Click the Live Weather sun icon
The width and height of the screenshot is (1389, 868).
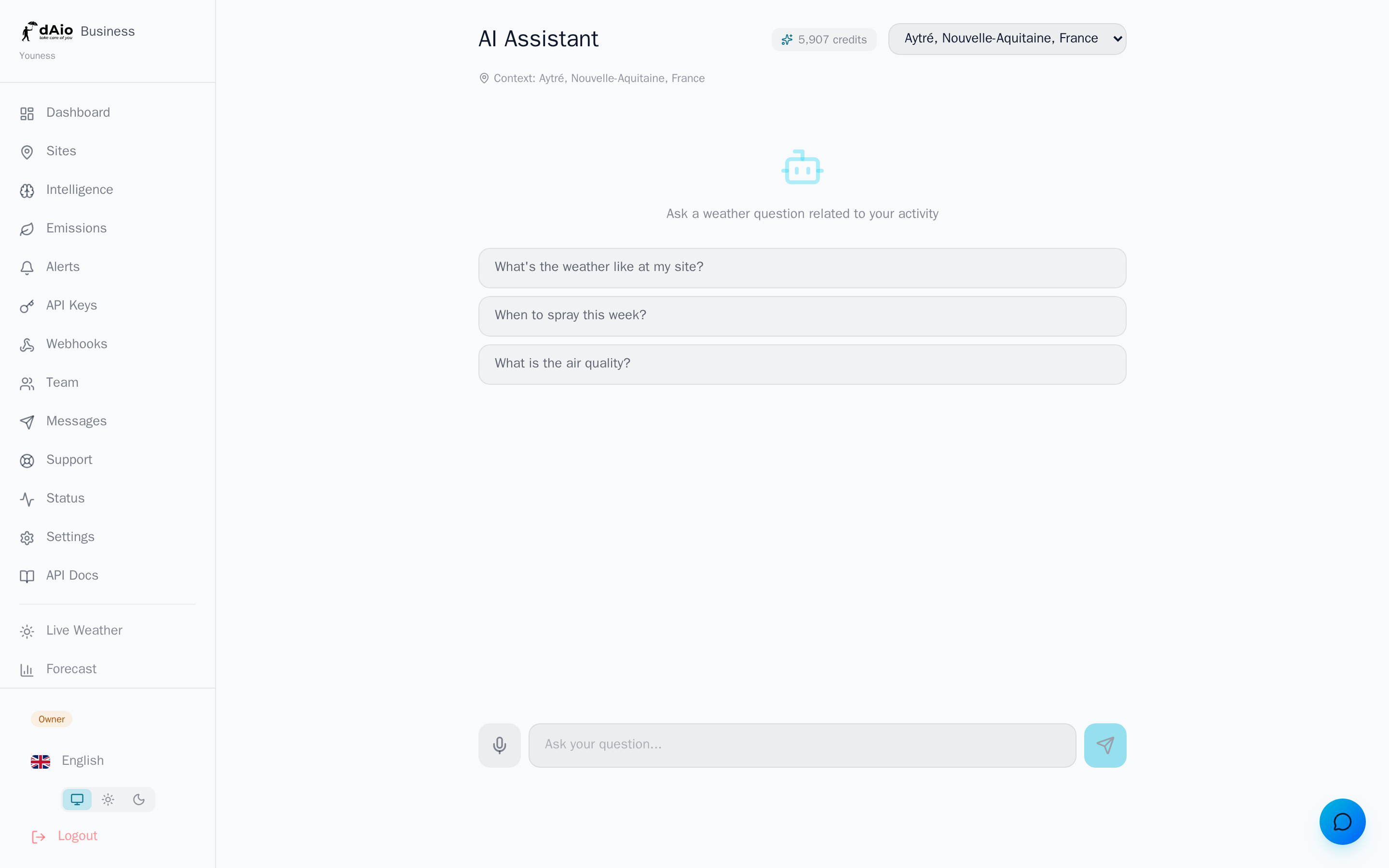[27, 631]
